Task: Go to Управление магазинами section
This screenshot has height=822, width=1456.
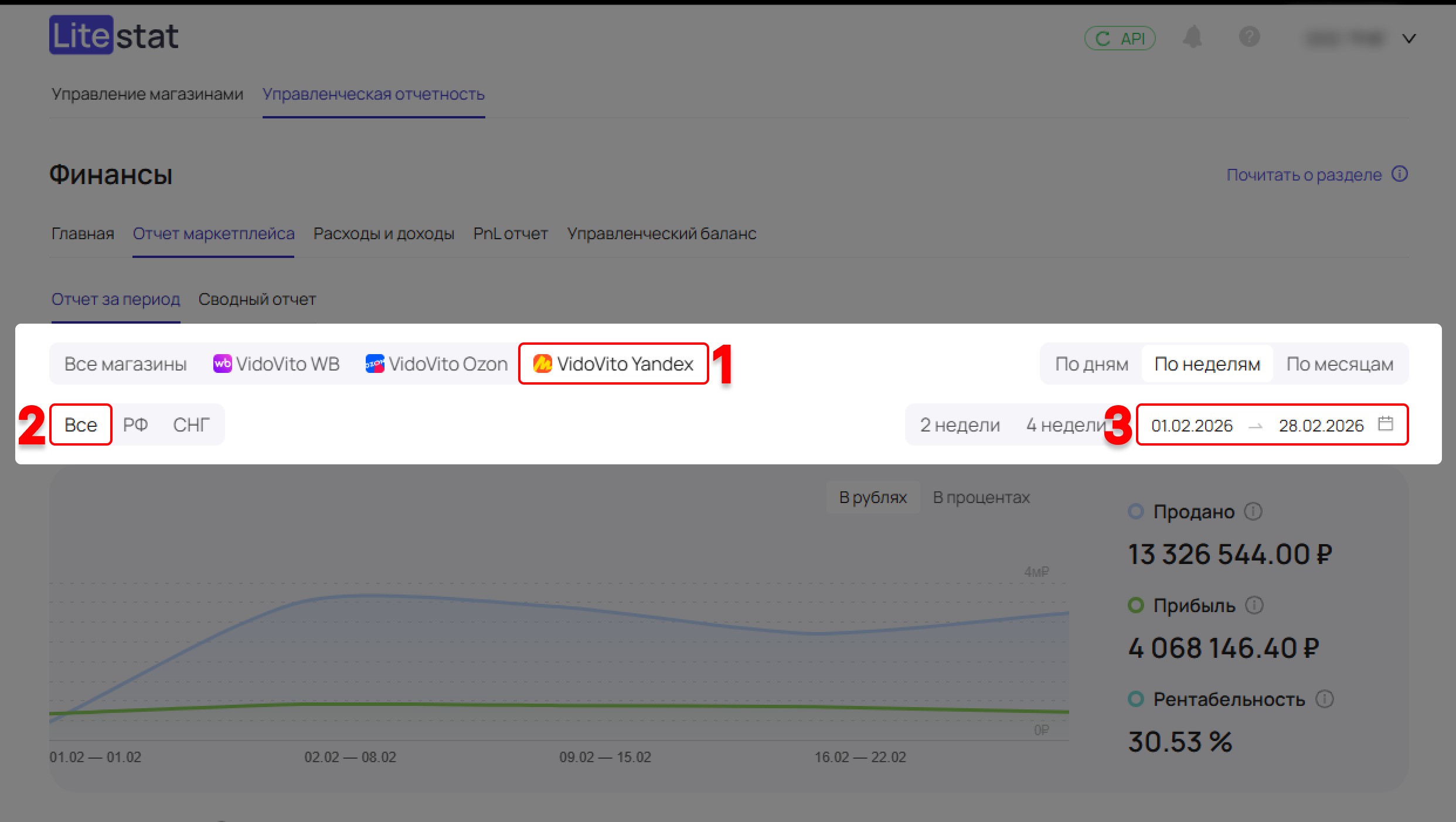Action: click(x=147, y=94)
